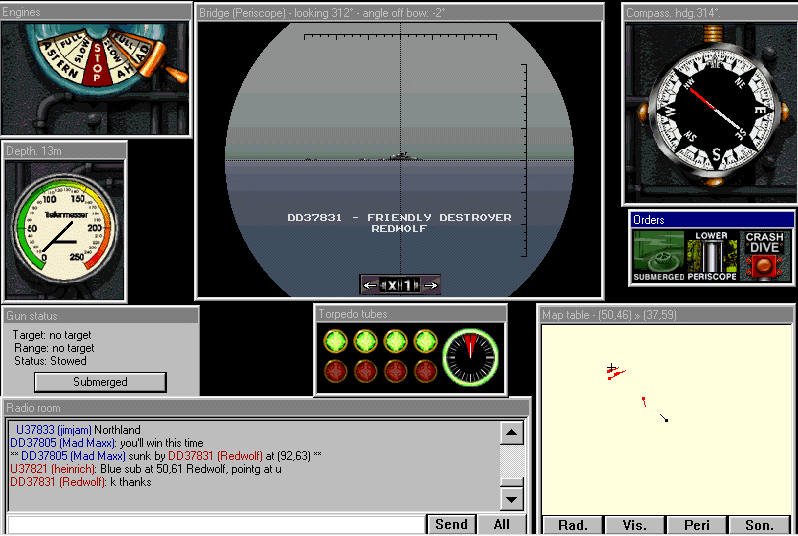Toggle periscope zoom X1 control
798x536 pixels.
[400, 286]
